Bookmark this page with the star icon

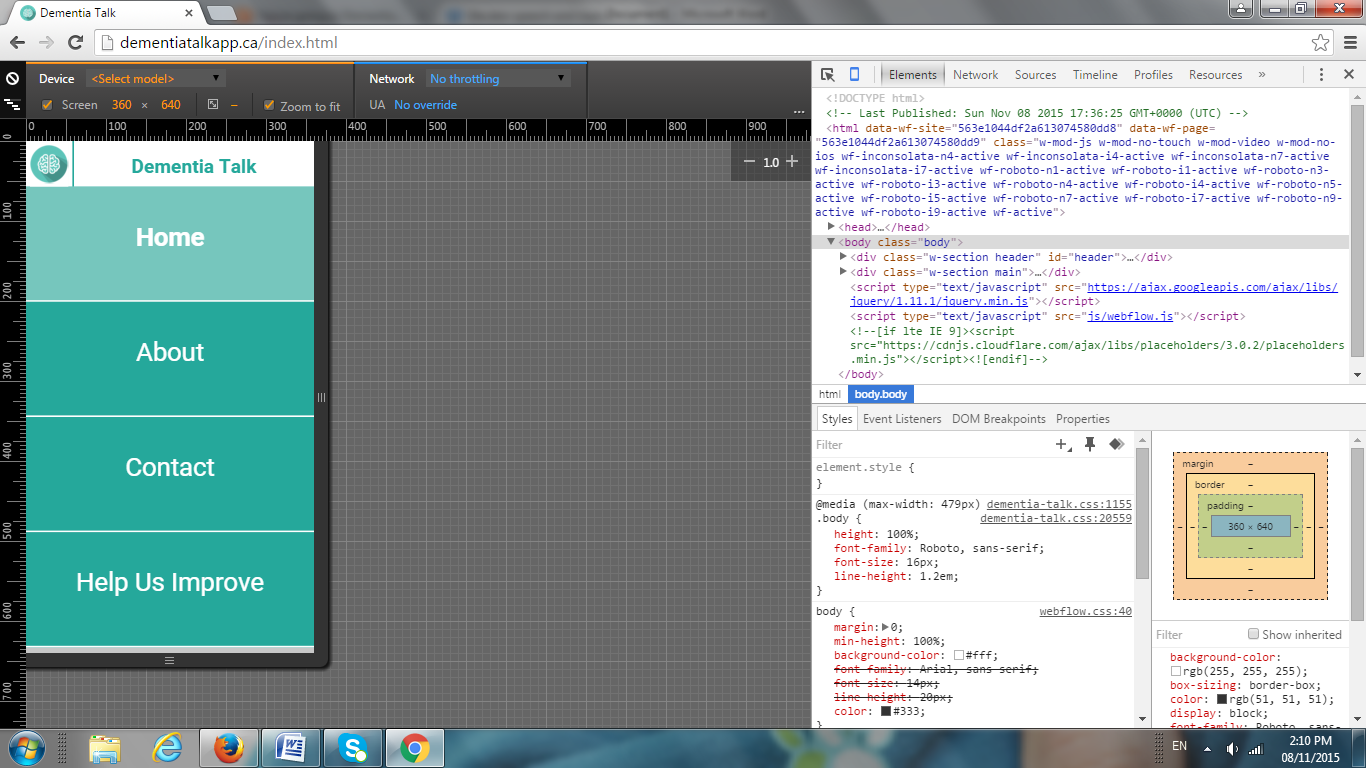1321,42
